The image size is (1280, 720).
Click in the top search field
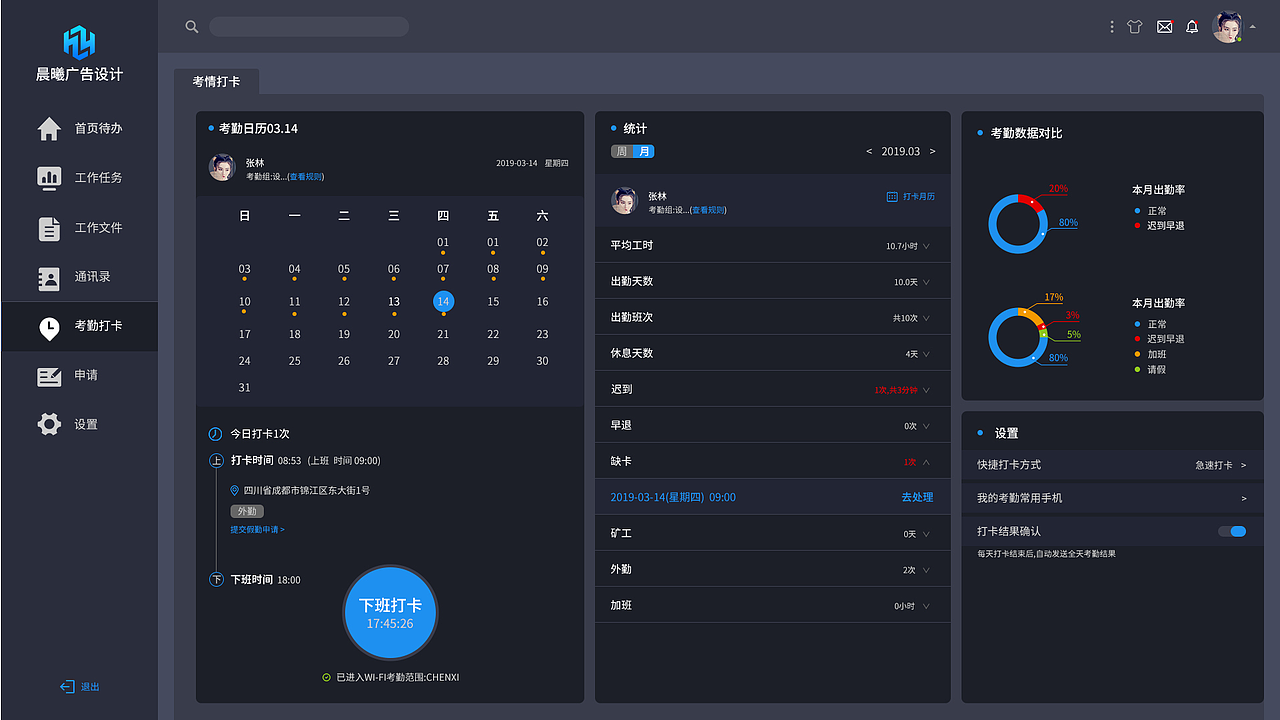pos(309,27)
